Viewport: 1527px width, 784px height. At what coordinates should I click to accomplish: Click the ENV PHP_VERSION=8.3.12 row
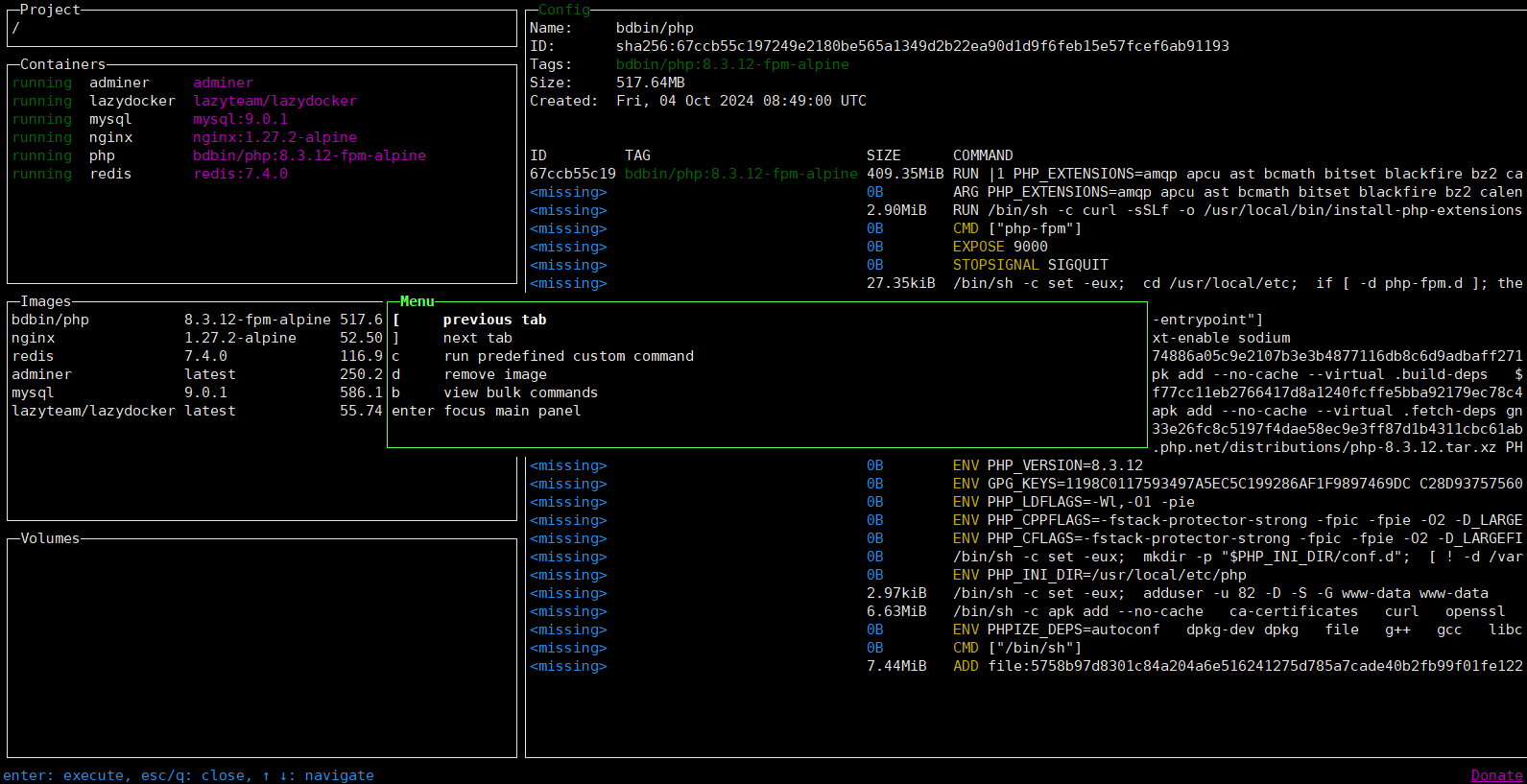click(x=1026, y=465)
